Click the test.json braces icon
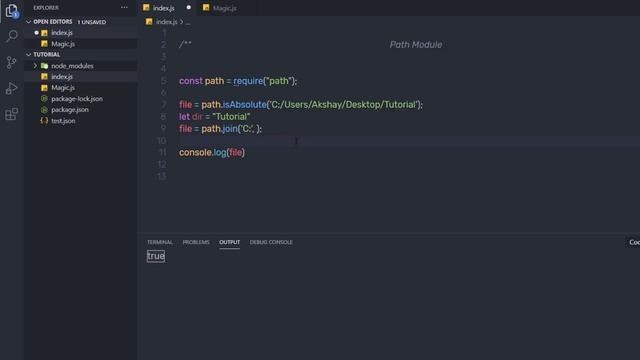640x360 pixels. (x=44, y=120)
